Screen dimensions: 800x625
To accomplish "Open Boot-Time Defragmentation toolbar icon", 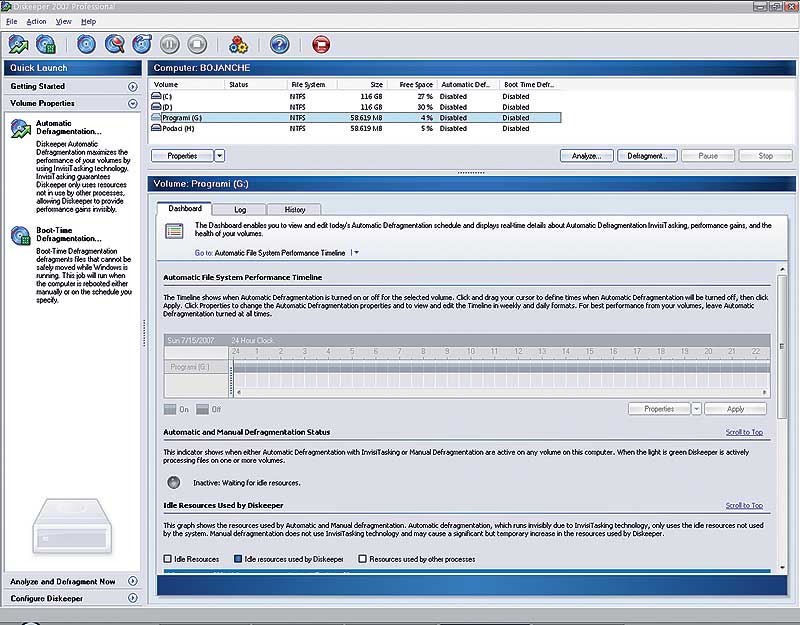I will tap(46, 44).
